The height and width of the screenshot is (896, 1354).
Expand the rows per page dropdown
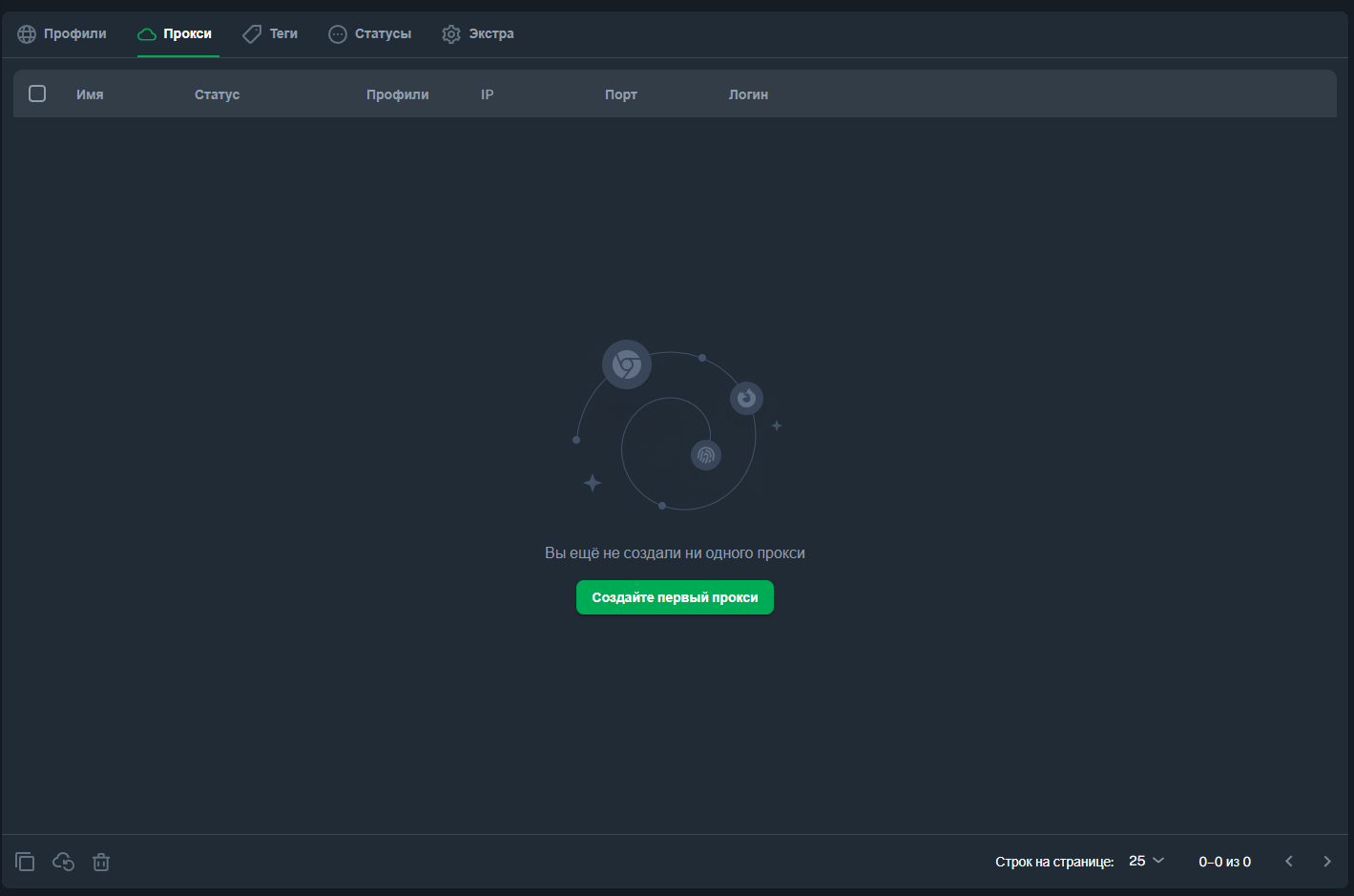click(x=1146, y=861)
